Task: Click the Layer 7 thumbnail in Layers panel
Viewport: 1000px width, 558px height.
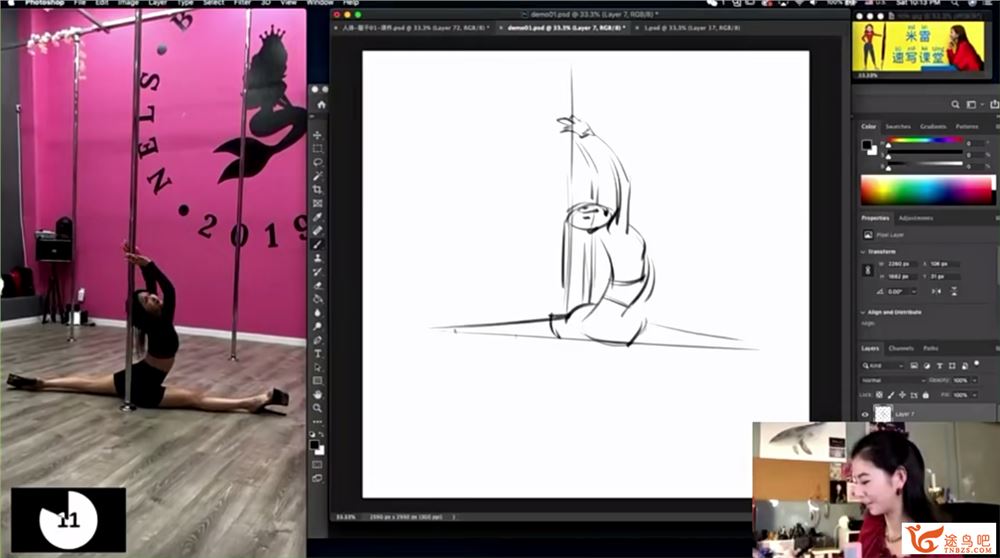Action: [883, 413]
